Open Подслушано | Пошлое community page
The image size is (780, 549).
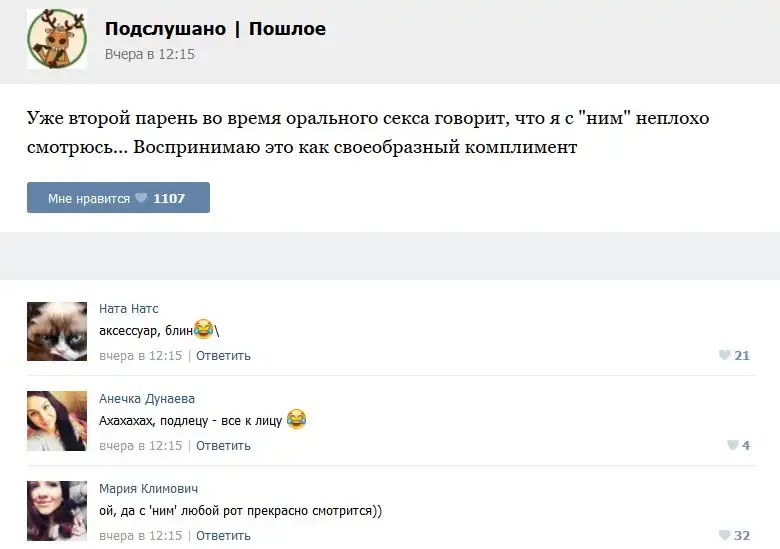tap(215, 29)
